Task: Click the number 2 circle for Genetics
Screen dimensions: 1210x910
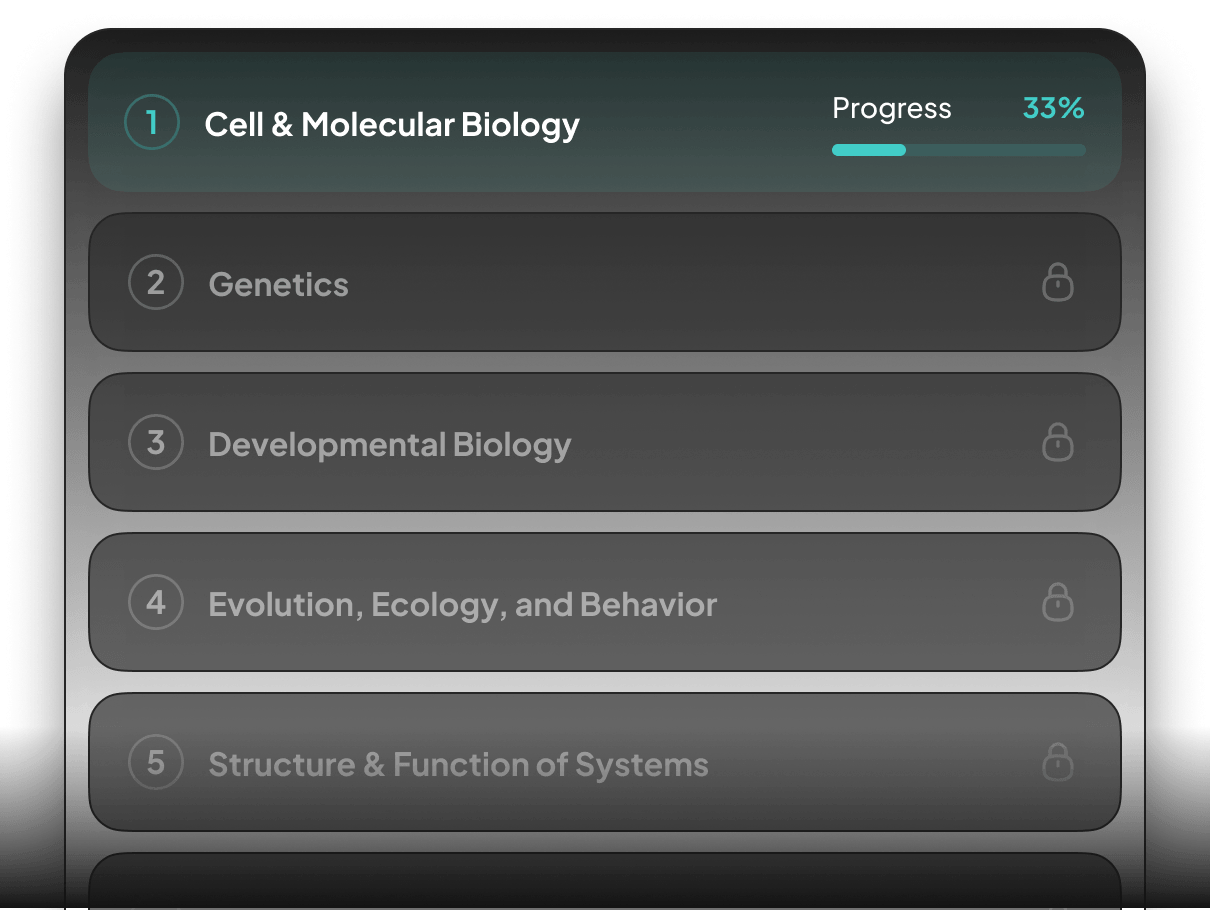Action: [155, 282]
